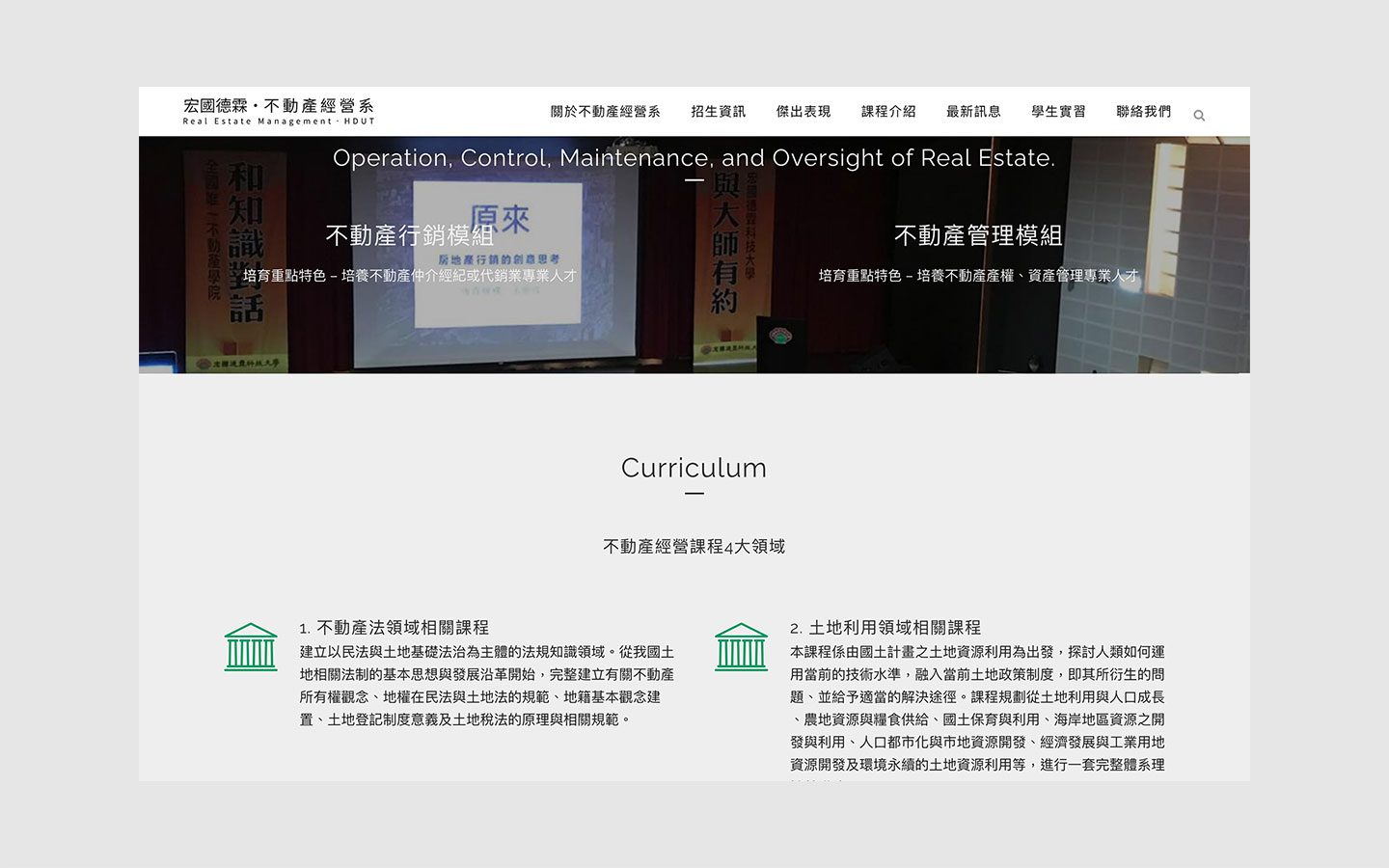Open 最新訊息 from the top navigation
The image size is (1389, 868).
click(972, 112)
